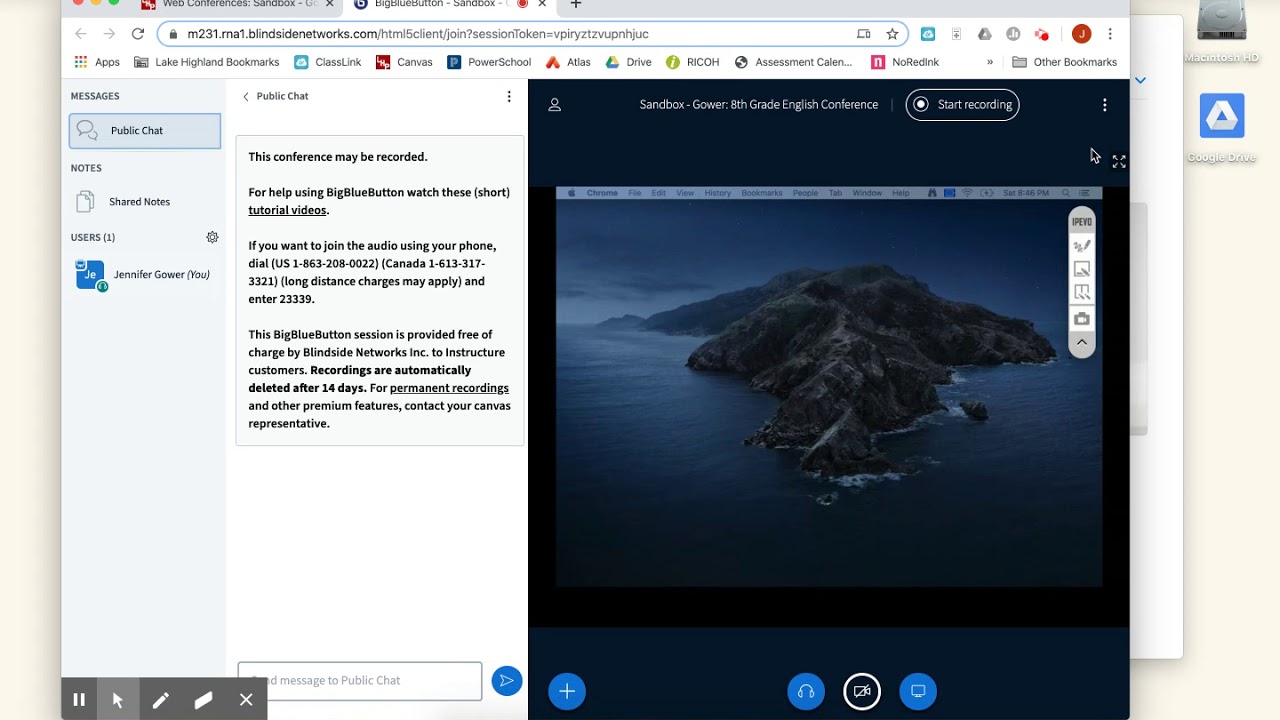Open the Public Chat options three-dot menu
Screen dimensions: 1280x720
pyautogui.click(x=509, y=97)
